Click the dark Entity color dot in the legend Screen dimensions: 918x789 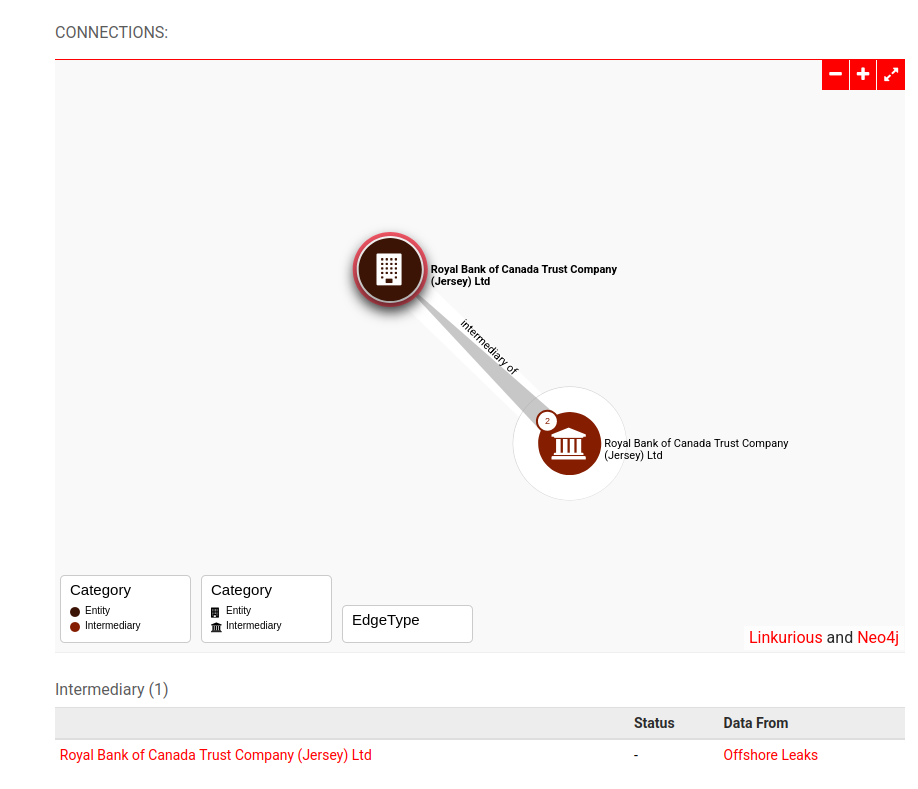(x=75, y=611)
